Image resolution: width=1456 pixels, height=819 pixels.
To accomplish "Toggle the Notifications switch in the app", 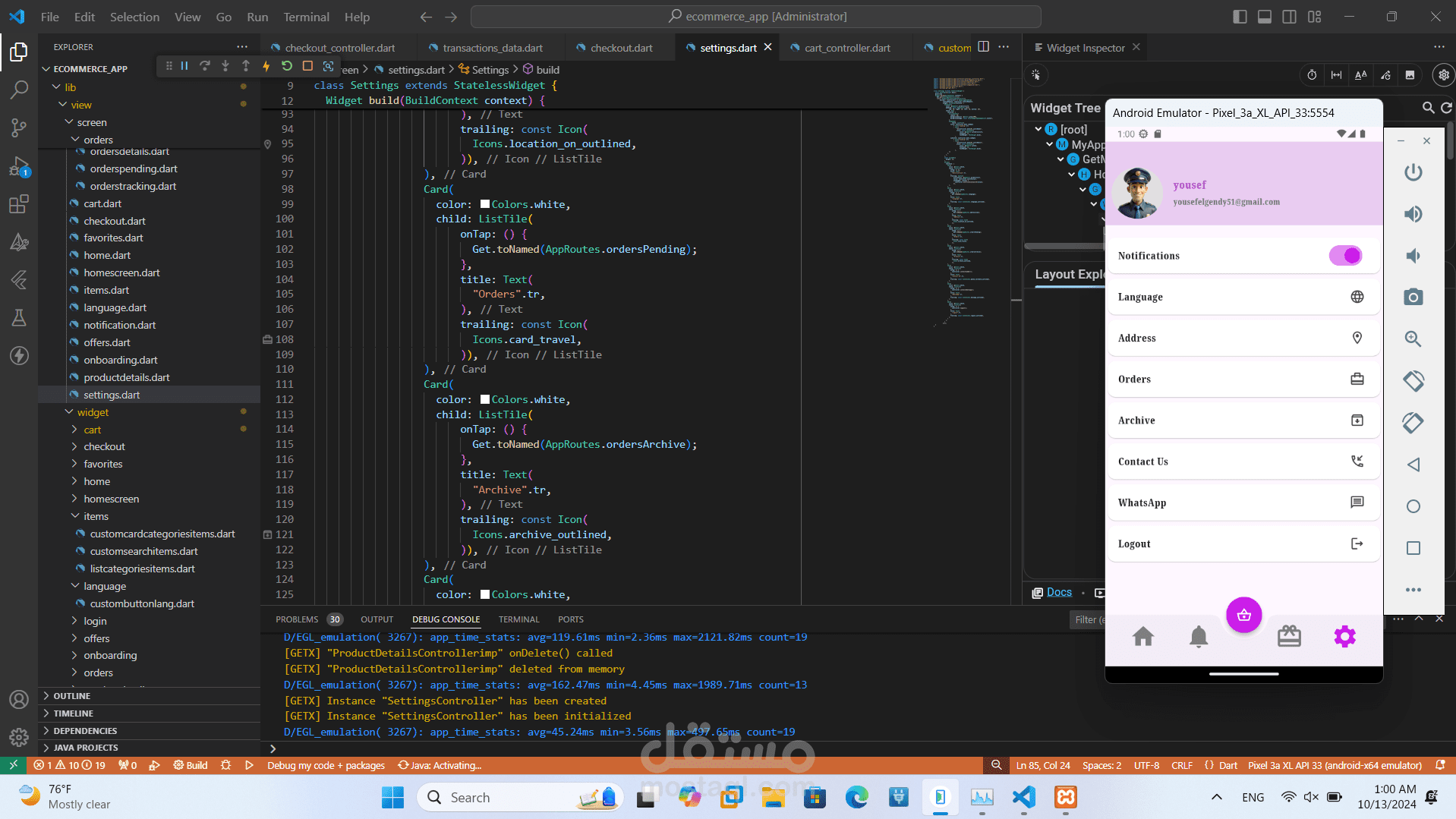I will coord(1345,256).
